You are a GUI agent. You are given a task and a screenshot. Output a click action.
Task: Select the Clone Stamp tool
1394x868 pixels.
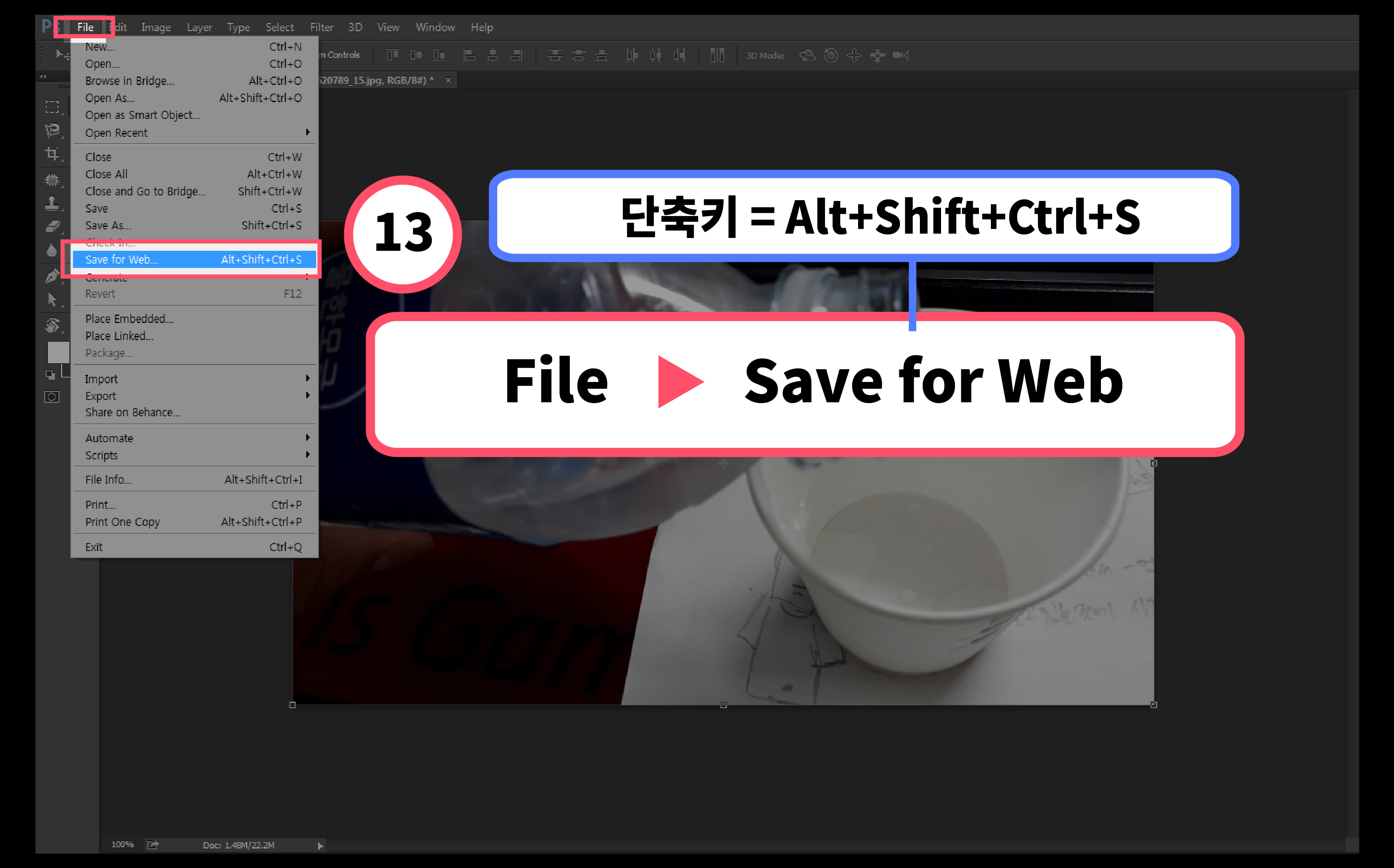click(52, 203)
